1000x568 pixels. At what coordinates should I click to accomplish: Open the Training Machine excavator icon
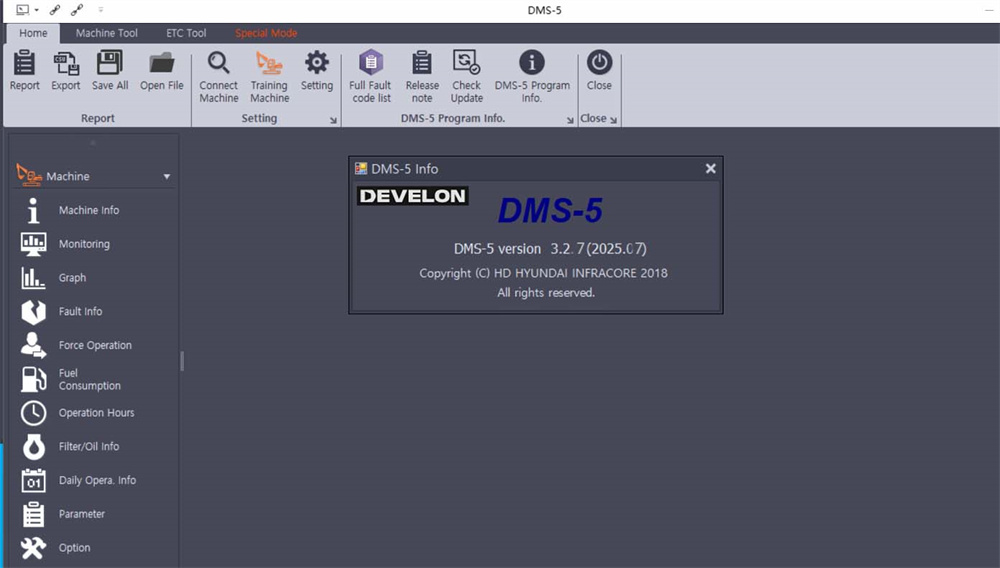click(269, 64)
